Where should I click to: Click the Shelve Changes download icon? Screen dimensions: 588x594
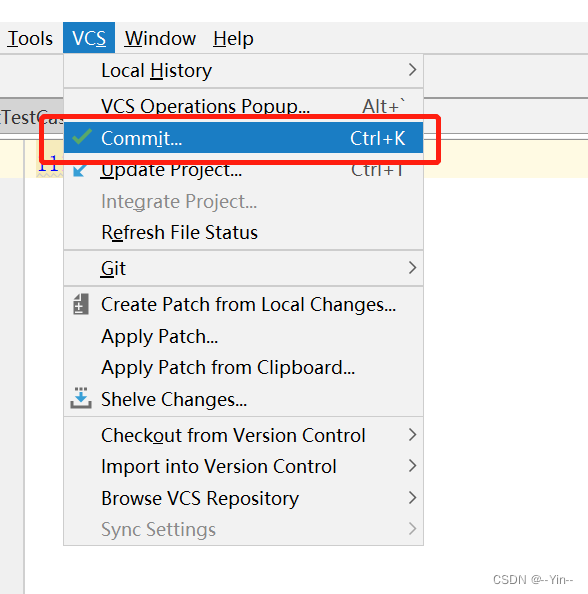81,398
